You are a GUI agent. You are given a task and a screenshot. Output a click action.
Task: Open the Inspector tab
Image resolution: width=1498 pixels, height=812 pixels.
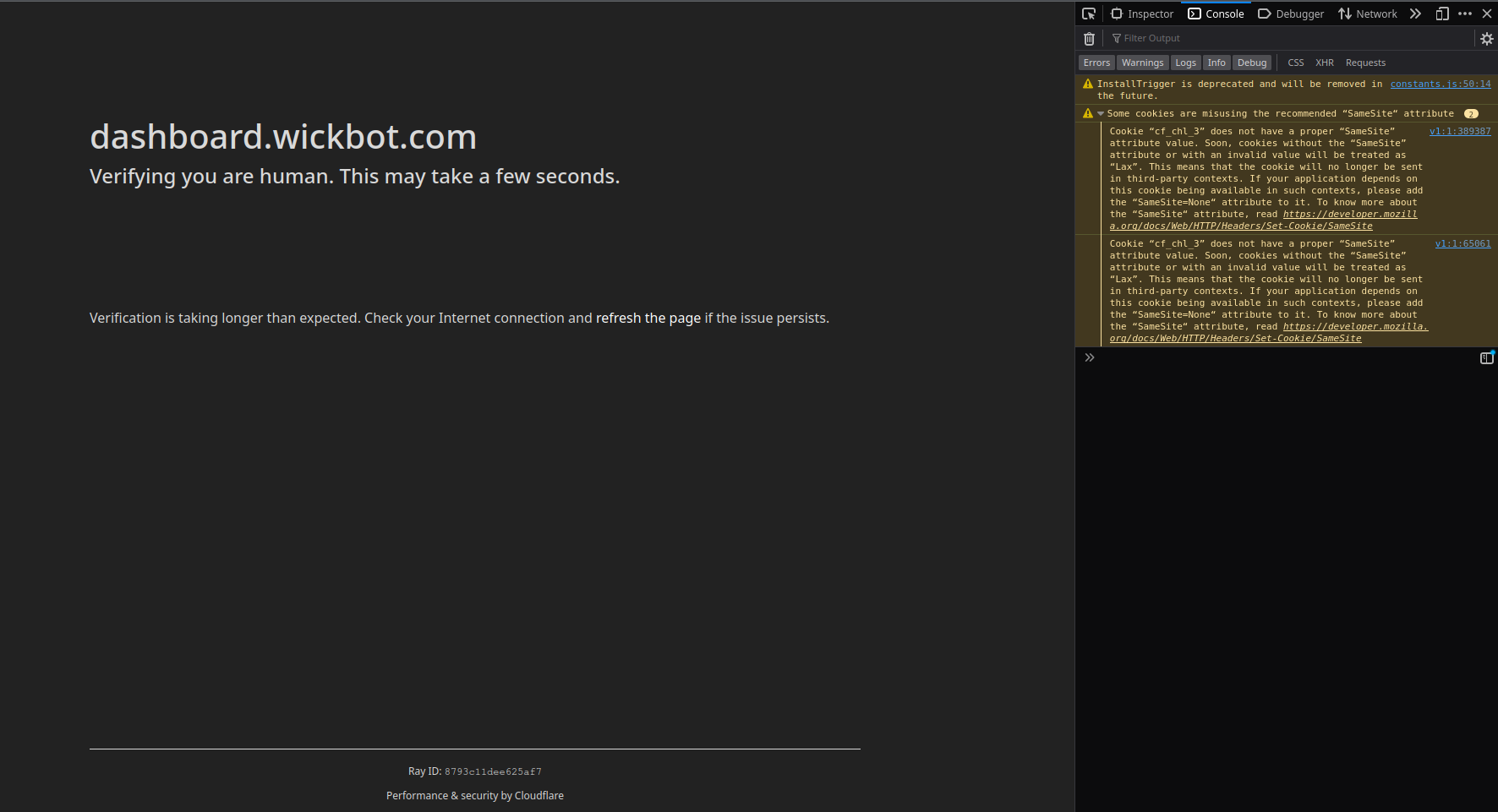(1142, 14)
